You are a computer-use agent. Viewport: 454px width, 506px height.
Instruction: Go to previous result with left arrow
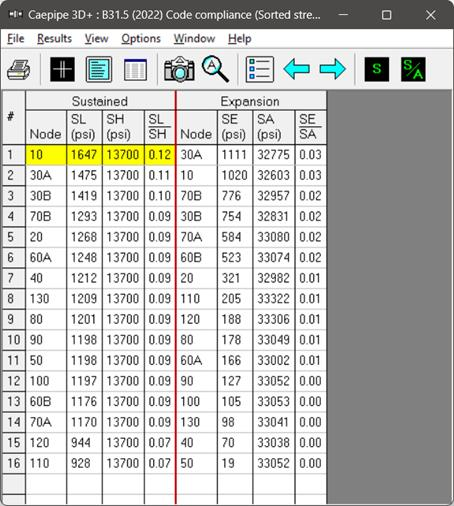click(x=296, y=69)
